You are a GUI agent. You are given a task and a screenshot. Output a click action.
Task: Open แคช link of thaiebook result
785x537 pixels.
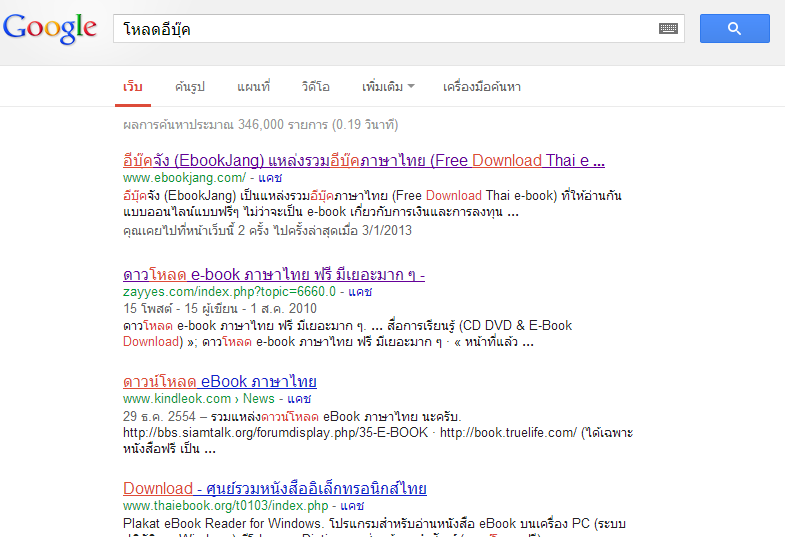(x=352, y=506)
